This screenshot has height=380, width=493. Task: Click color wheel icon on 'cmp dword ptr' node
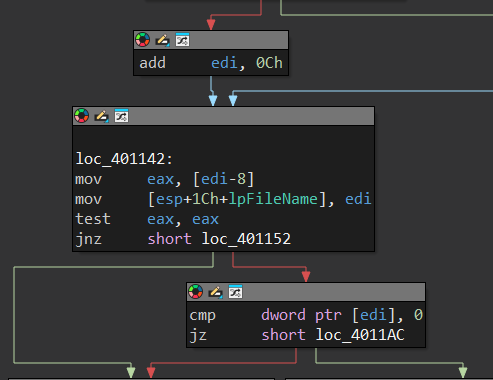click(196, 292)
